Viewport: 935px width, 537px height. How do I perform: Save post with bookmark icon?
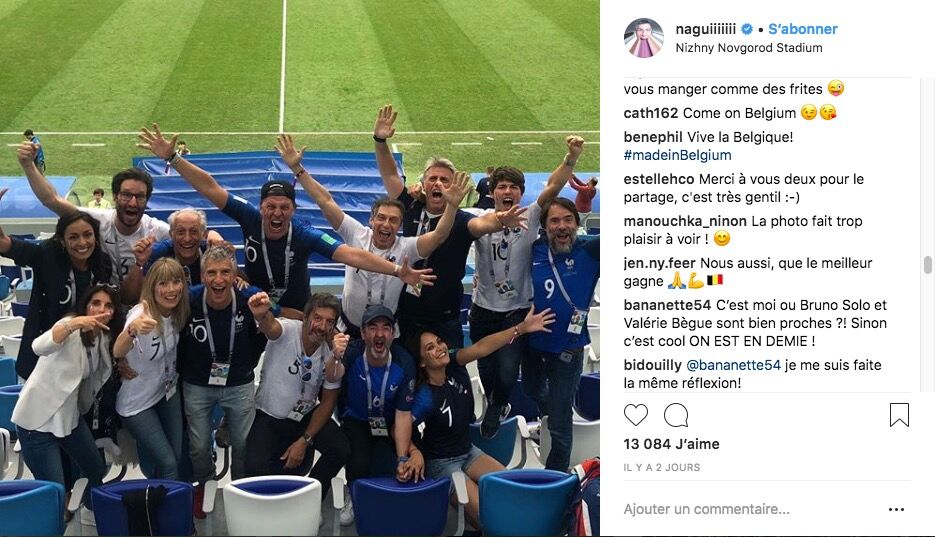(899, 415)
